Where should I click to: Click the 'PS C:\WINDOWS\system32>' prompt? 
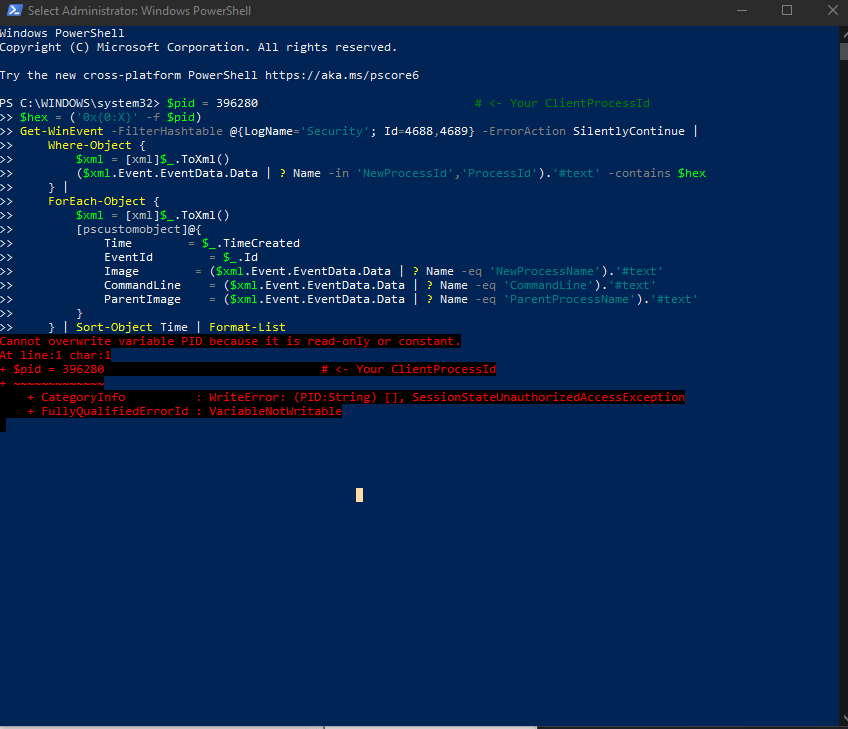pos(80,103)
